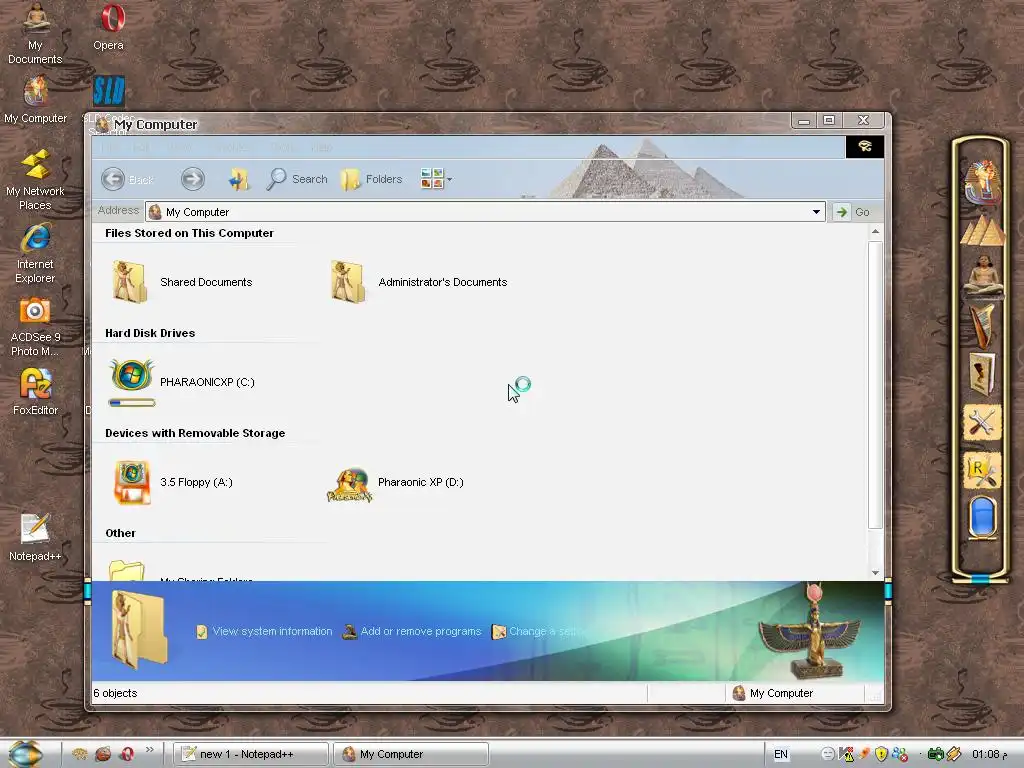Select the Pharaonic XP (D:) drive
The width and height of the screenshot is (1024, 768).
click(395, 482)
